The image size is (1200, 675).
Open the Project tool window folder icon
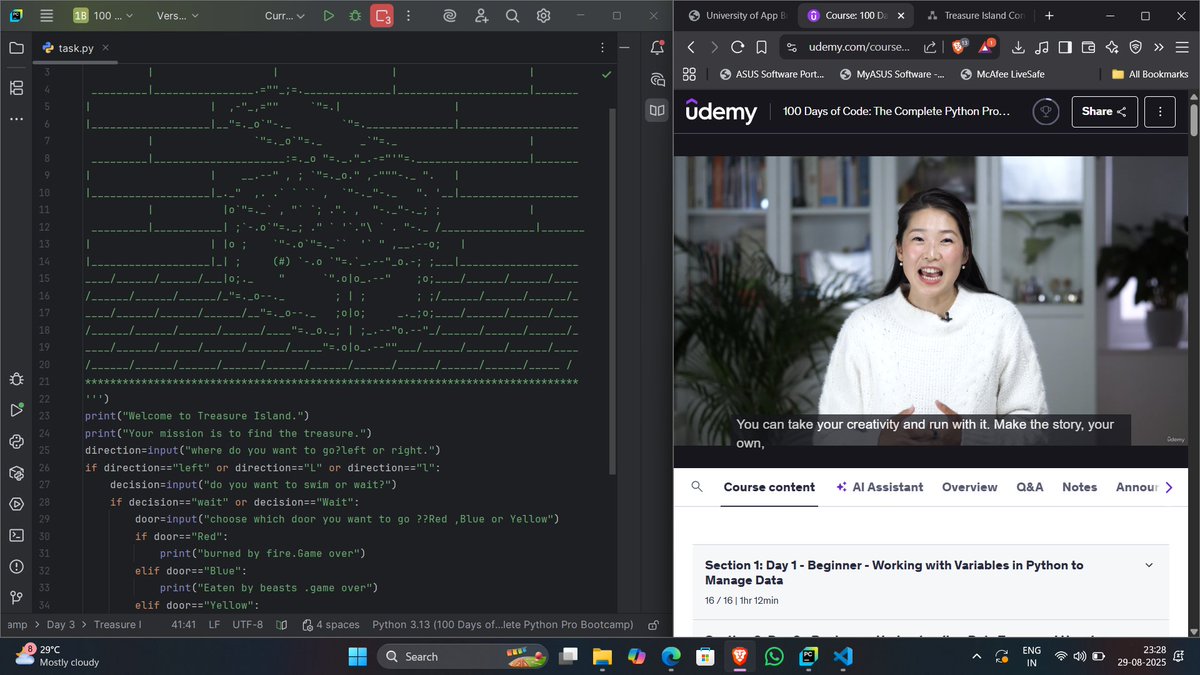(16, 48)
